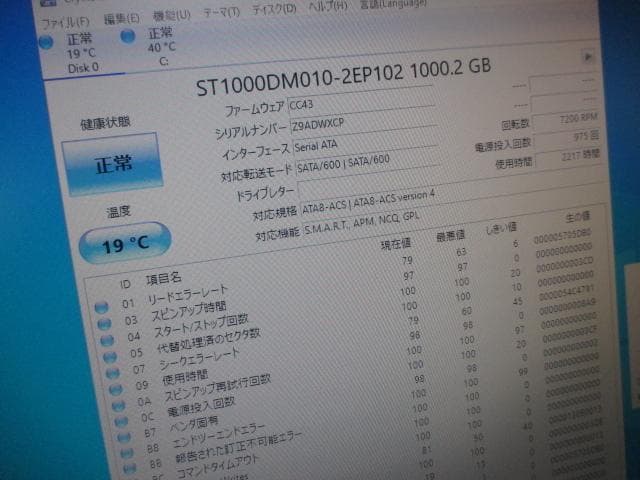Click the 現在値 column header

point(395,244)
